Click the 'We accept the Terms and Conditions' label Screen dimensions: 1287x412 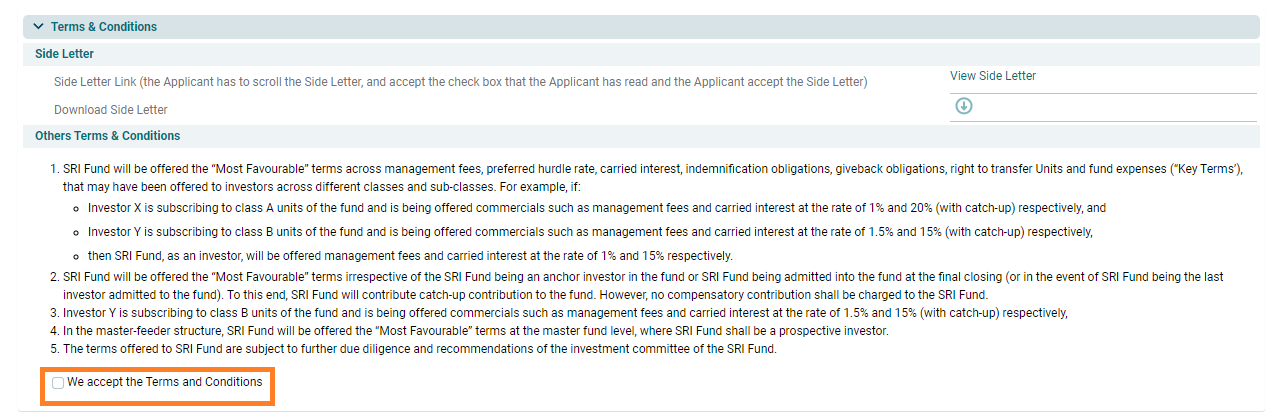click(x=165, y=382)
